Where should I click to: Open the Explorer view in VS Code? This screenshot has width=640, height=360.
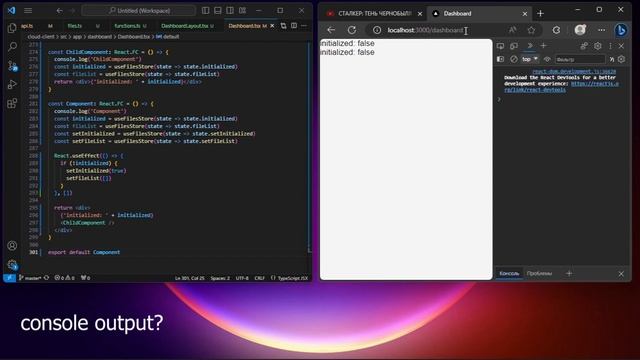(12, 27)
